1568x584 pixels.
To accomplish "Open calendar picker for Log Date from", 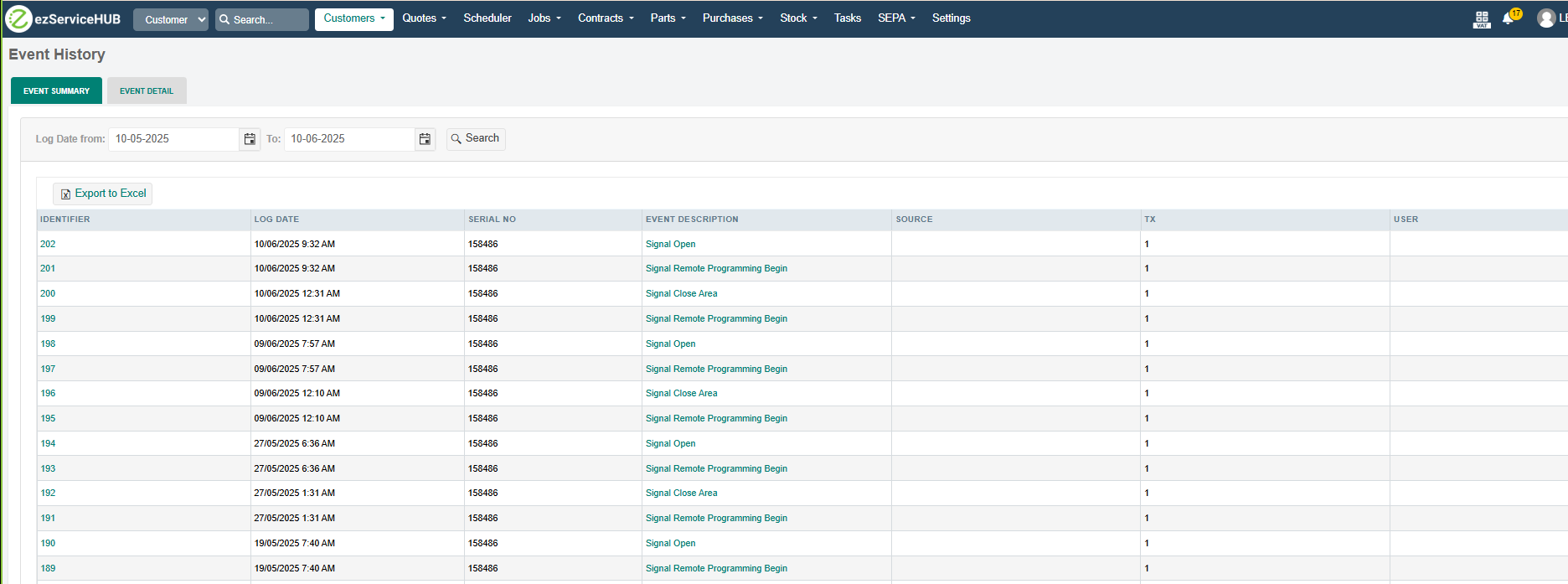I will pos(250,139).
